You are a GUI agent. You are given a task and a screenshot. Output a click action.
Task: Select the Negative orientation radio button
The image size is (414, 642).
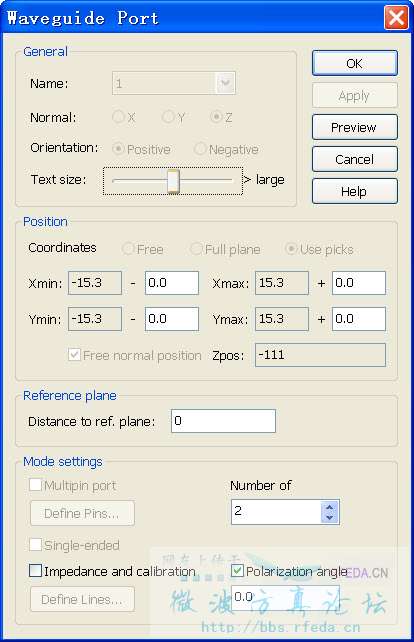tap(200, 149)
